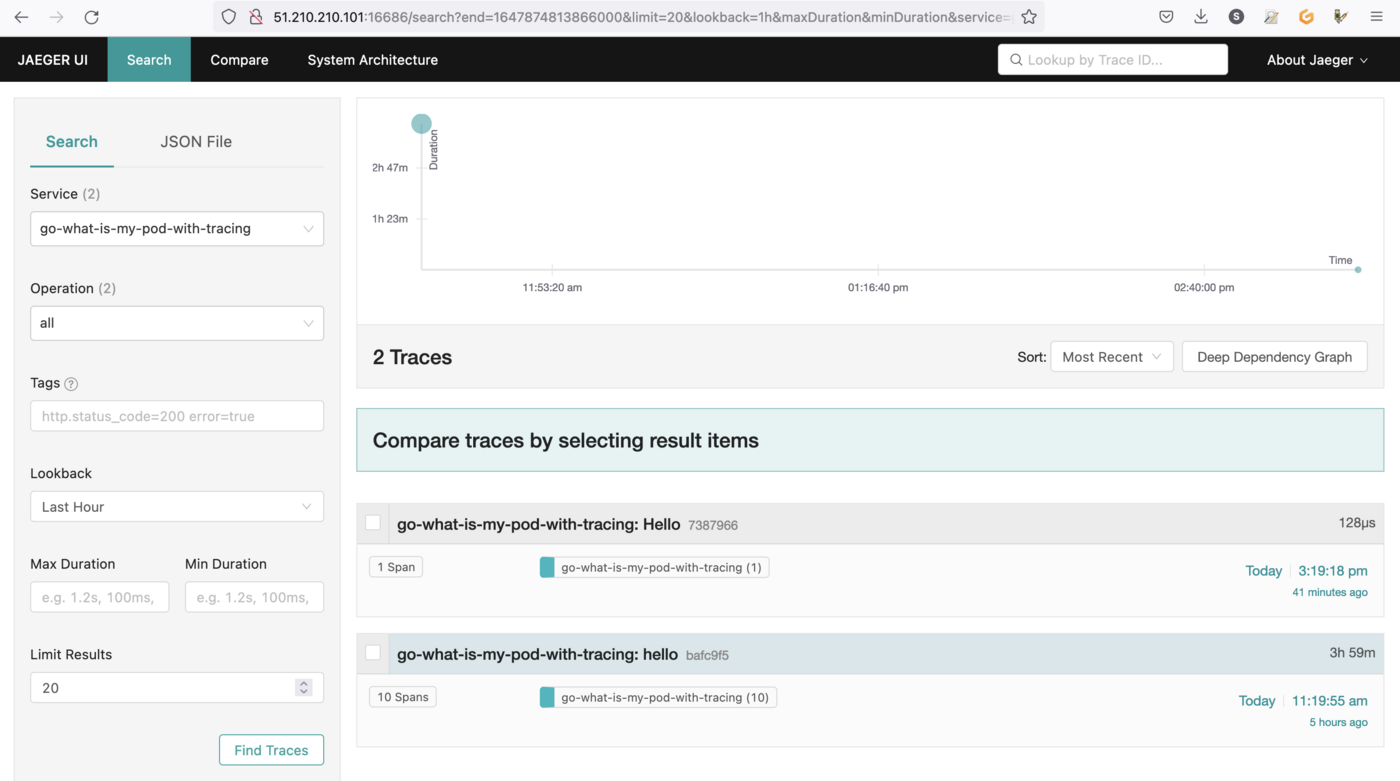
Task: Click the browser back arrow
Action: point(21,17)
